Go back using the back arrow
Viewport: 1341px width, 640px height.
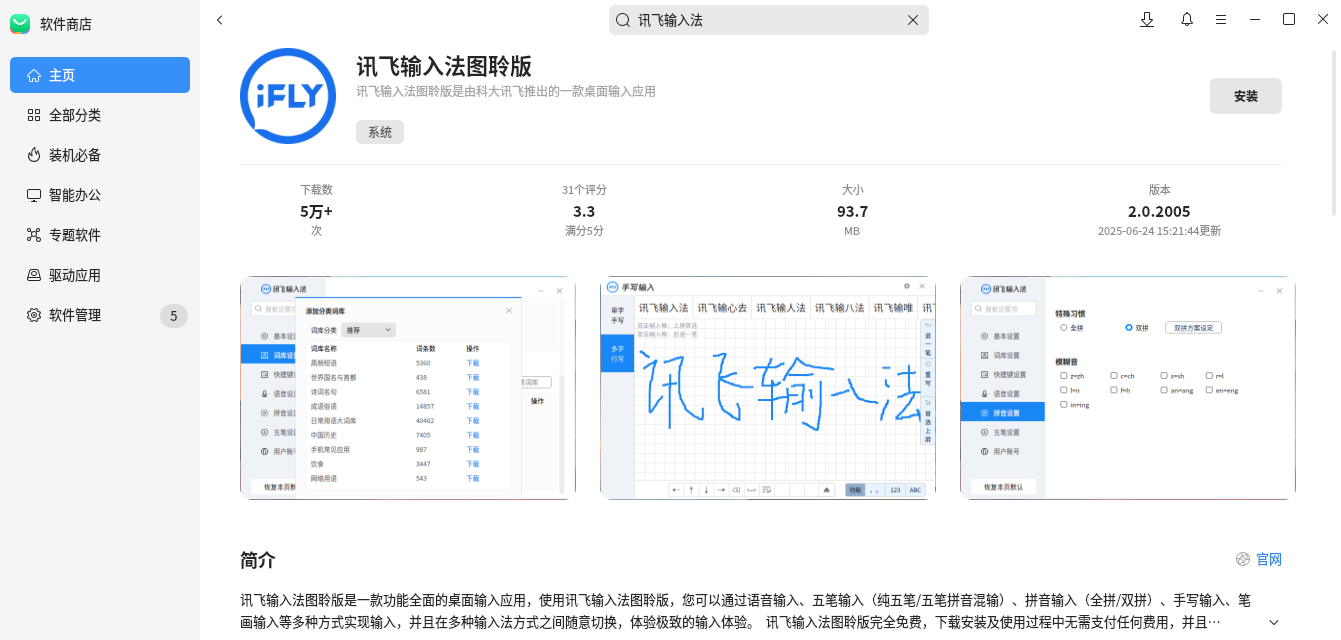(220, 20)
